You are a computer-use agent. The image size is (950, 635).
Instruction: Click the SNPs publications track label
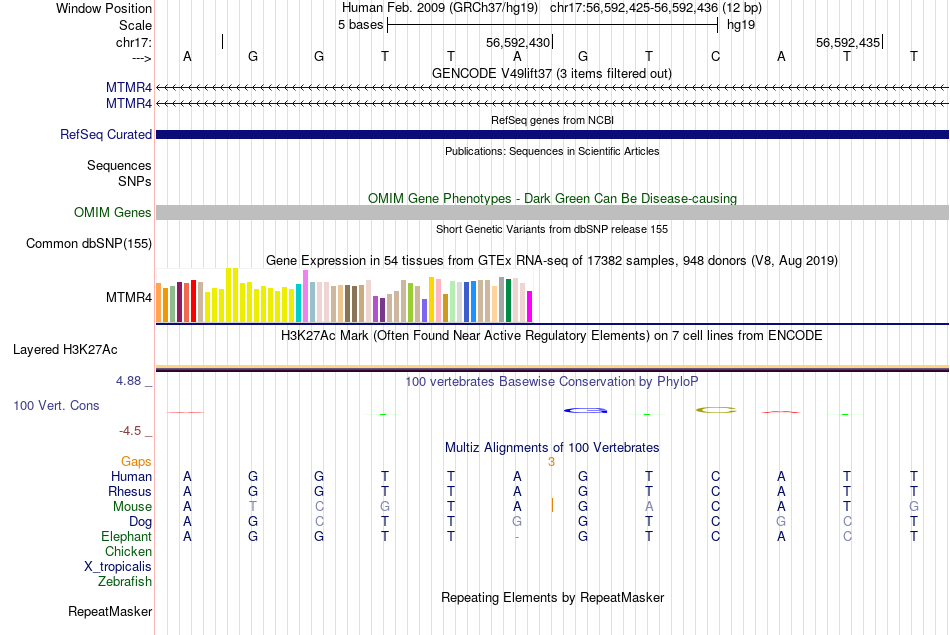click(x=135, y=181)
